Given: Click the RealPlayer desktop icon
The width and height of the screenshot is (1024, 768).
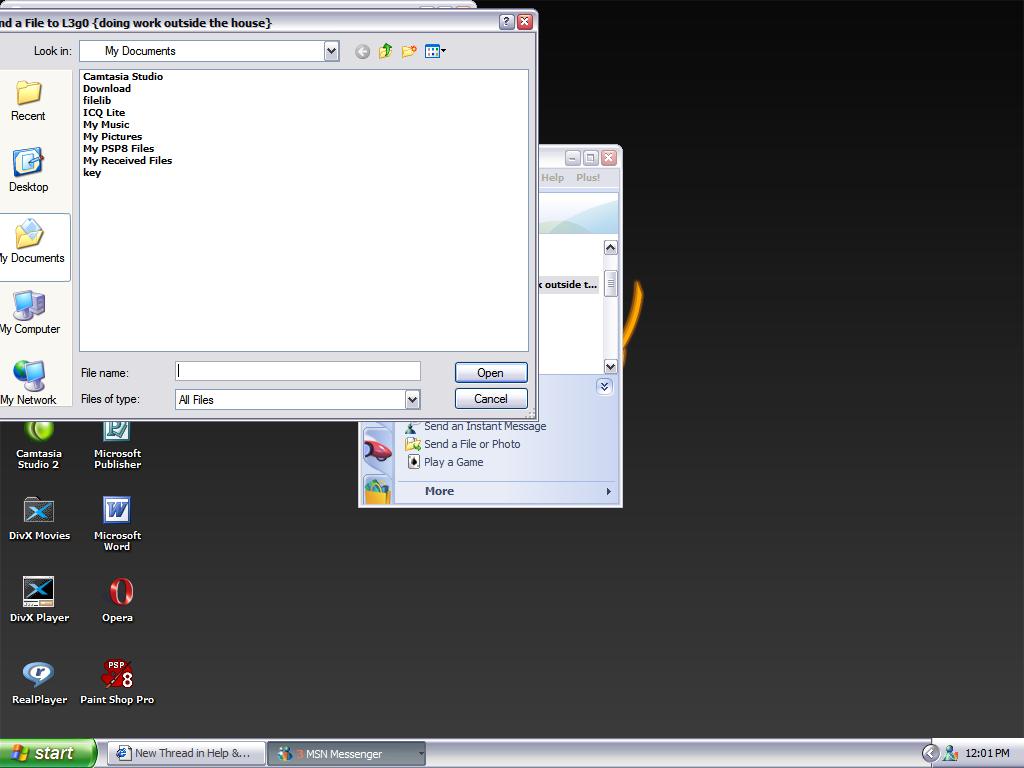Looking at the screenshot, I should click(x=39, y=680).
